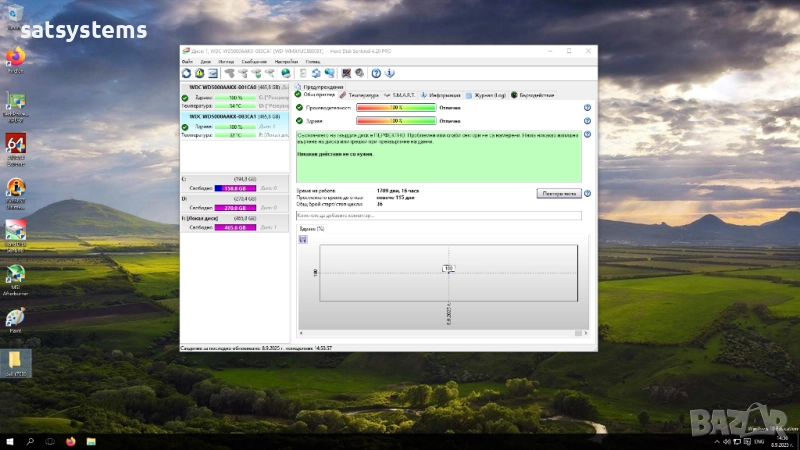This screenshot has width=800, height=450.
Task: Click the info icon in toolbar
Action: click(389, 73)
